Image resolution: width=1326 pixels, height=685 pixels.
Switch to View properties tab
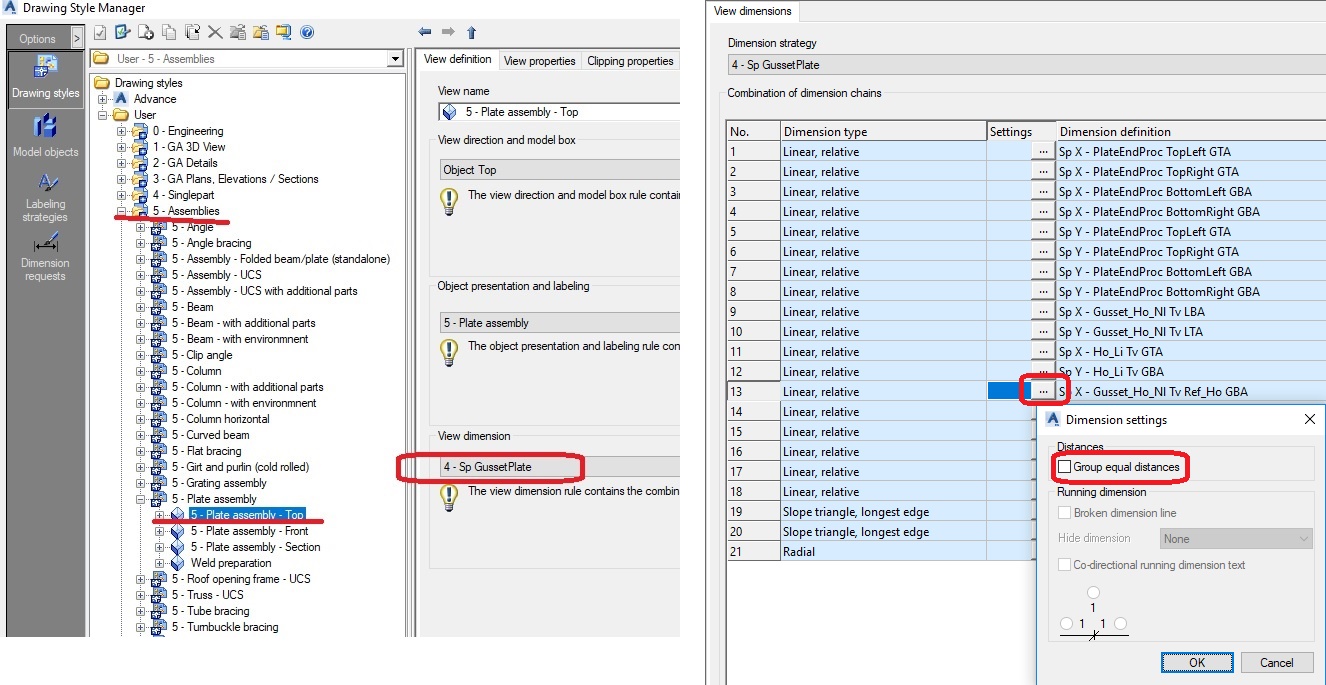[x=540, y=61]
